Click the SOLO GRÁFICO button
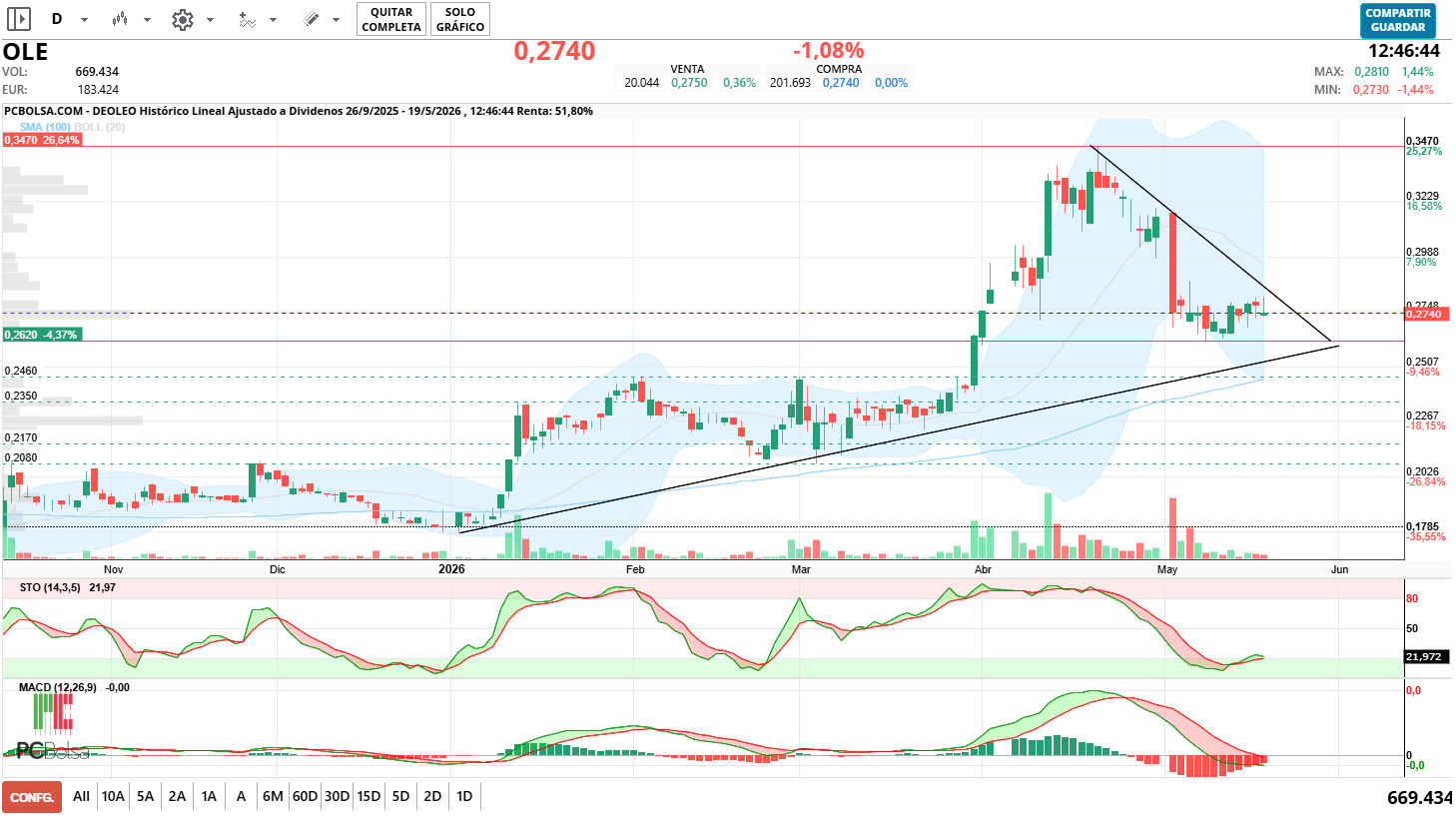This screenshot has width=1456, height=819. pyautogui.click(x=460, y=19)
